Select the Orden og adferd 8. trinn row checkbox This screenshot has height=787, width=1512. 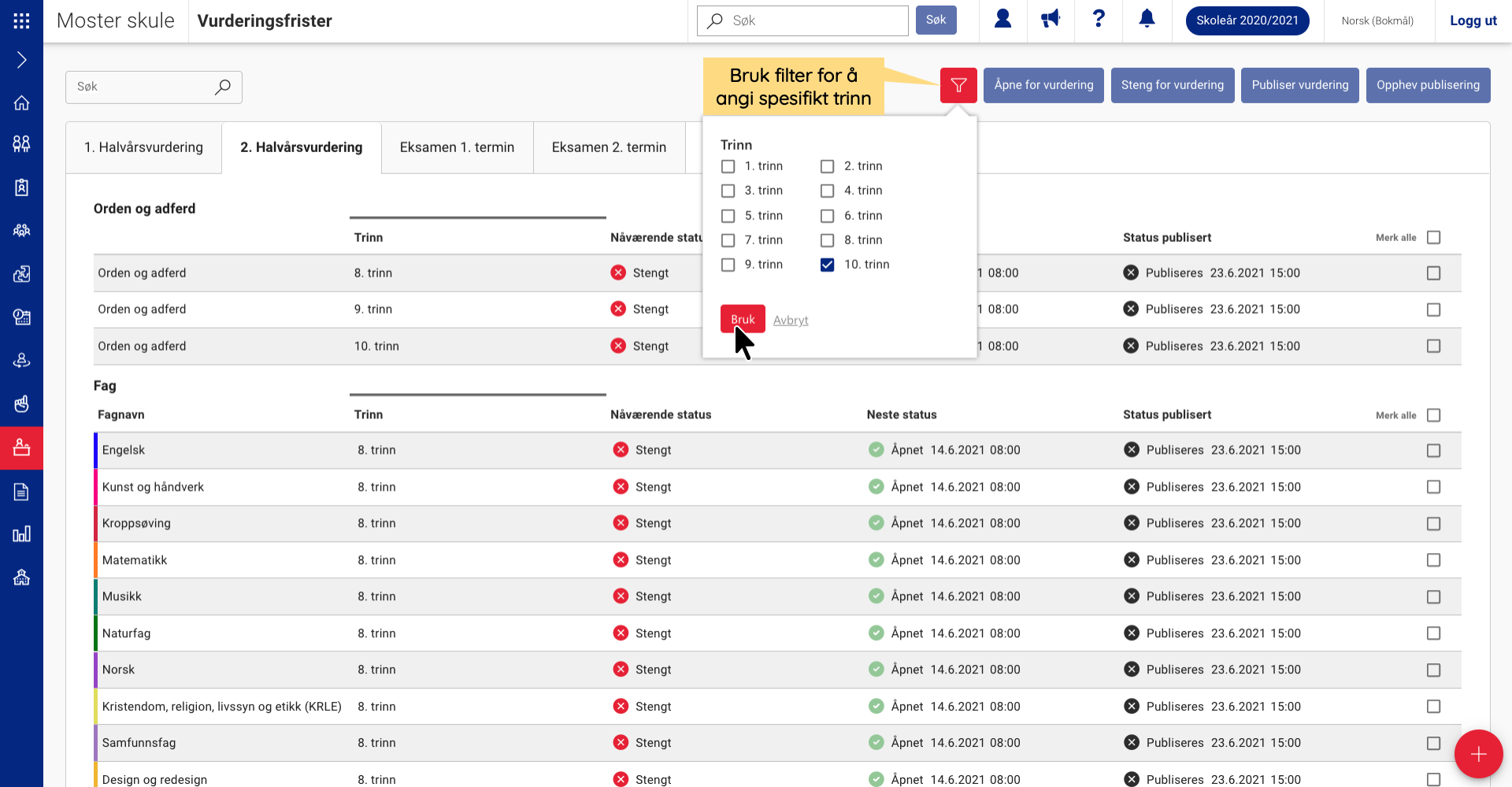coord(1433,273)
